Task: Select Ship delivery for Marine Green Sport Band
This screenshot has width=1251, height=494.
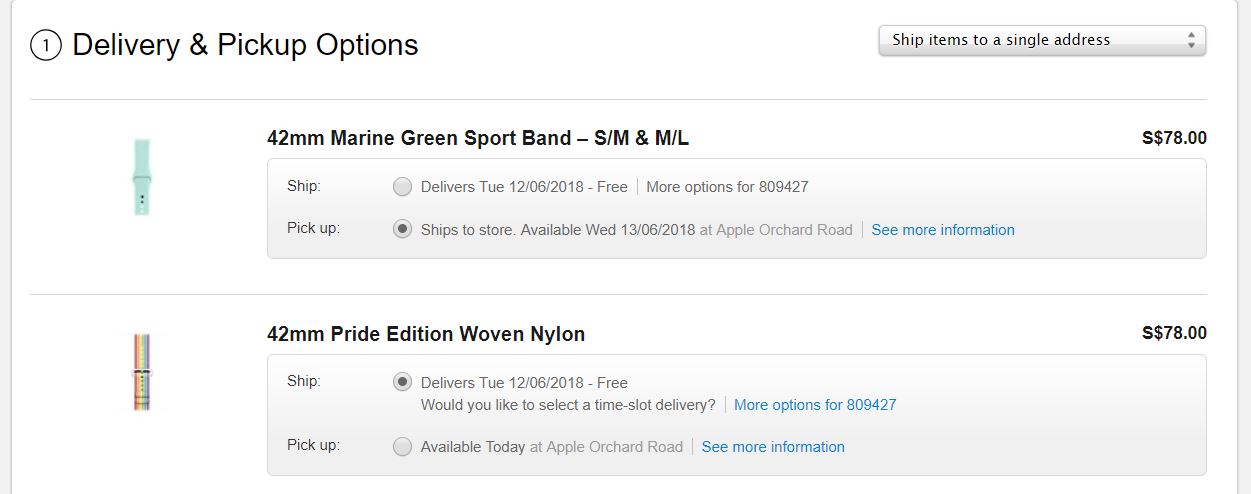Action: click(402, 187)
